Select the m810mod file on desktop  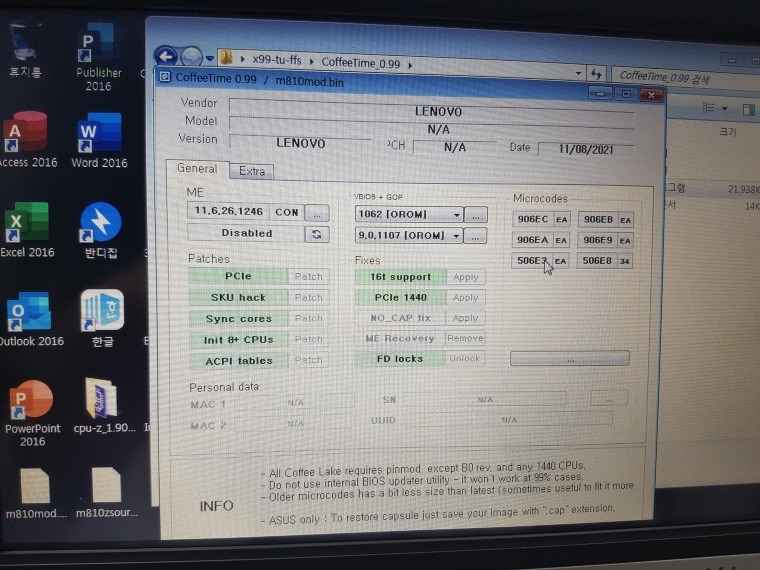pyautogui.click(x=35, y=492)
